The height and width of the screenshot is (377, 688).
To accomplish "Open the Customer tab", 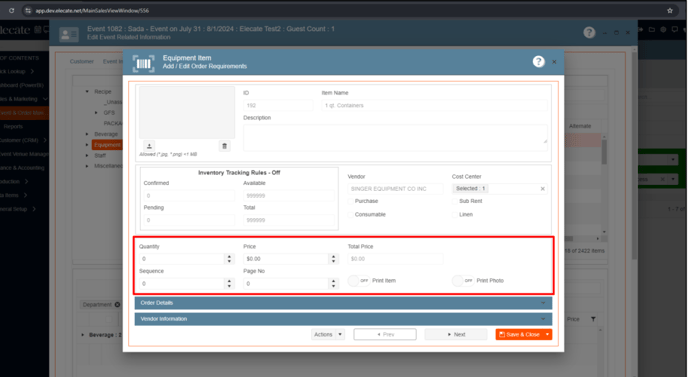I will coord(82,61).
